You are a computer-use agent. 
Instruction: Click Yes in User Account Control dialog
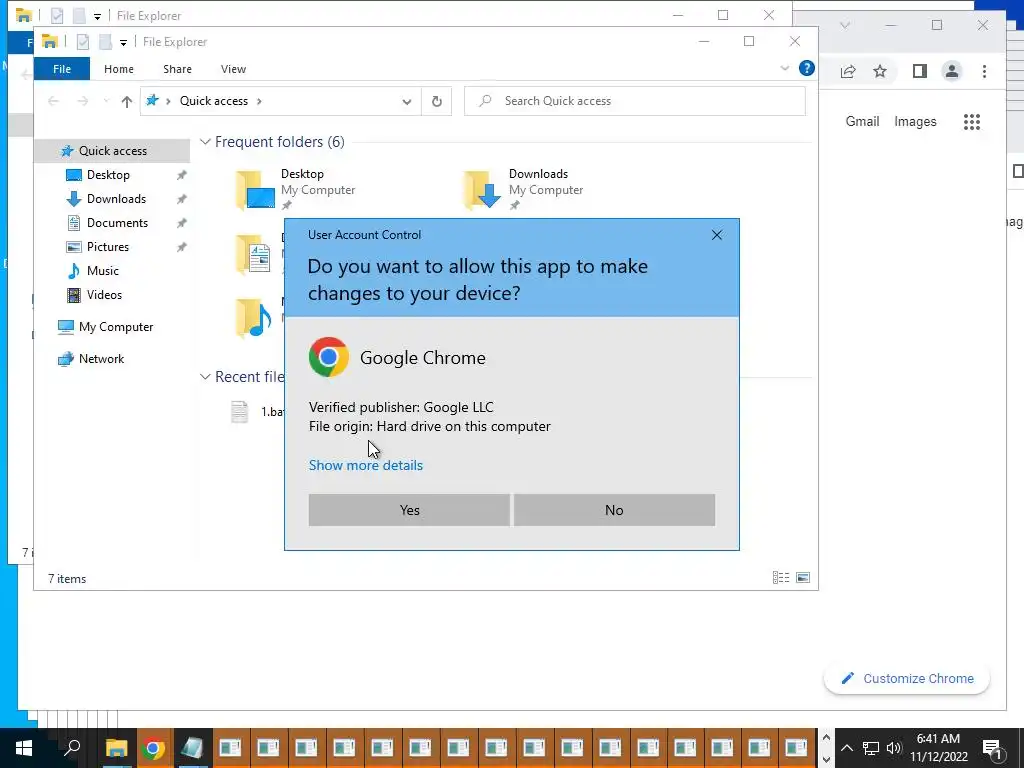409,510
